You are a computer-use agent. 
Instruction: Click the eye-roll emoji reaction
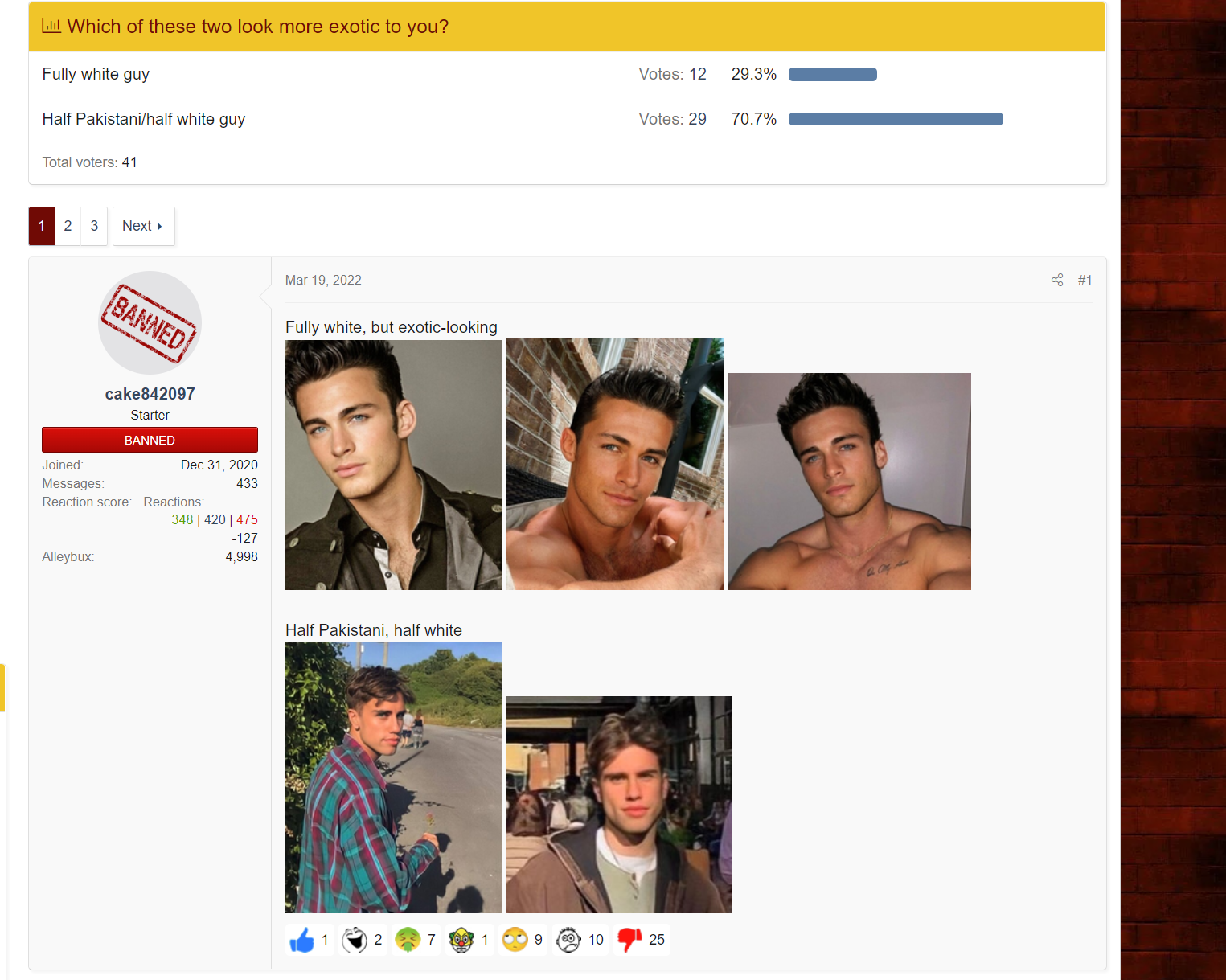coord(515,940)
